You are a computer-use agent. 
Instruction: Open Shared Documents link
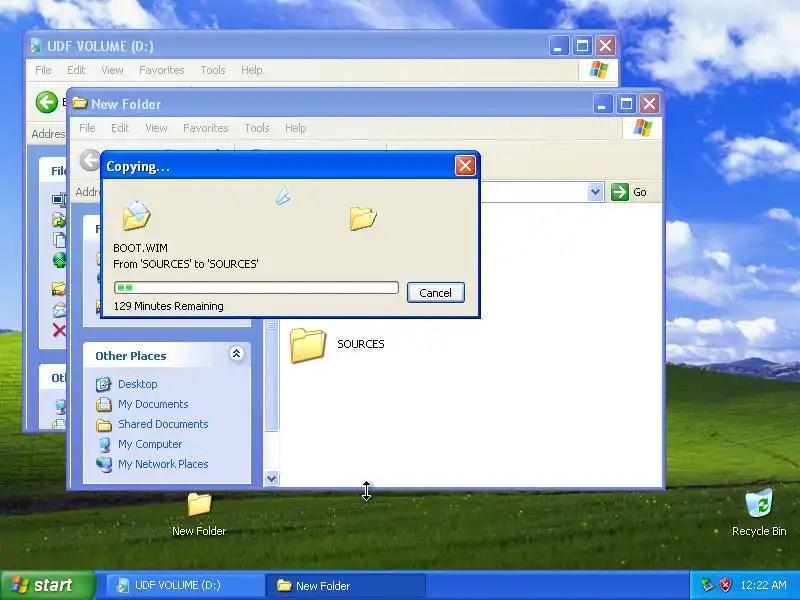(x=163, y=424)
